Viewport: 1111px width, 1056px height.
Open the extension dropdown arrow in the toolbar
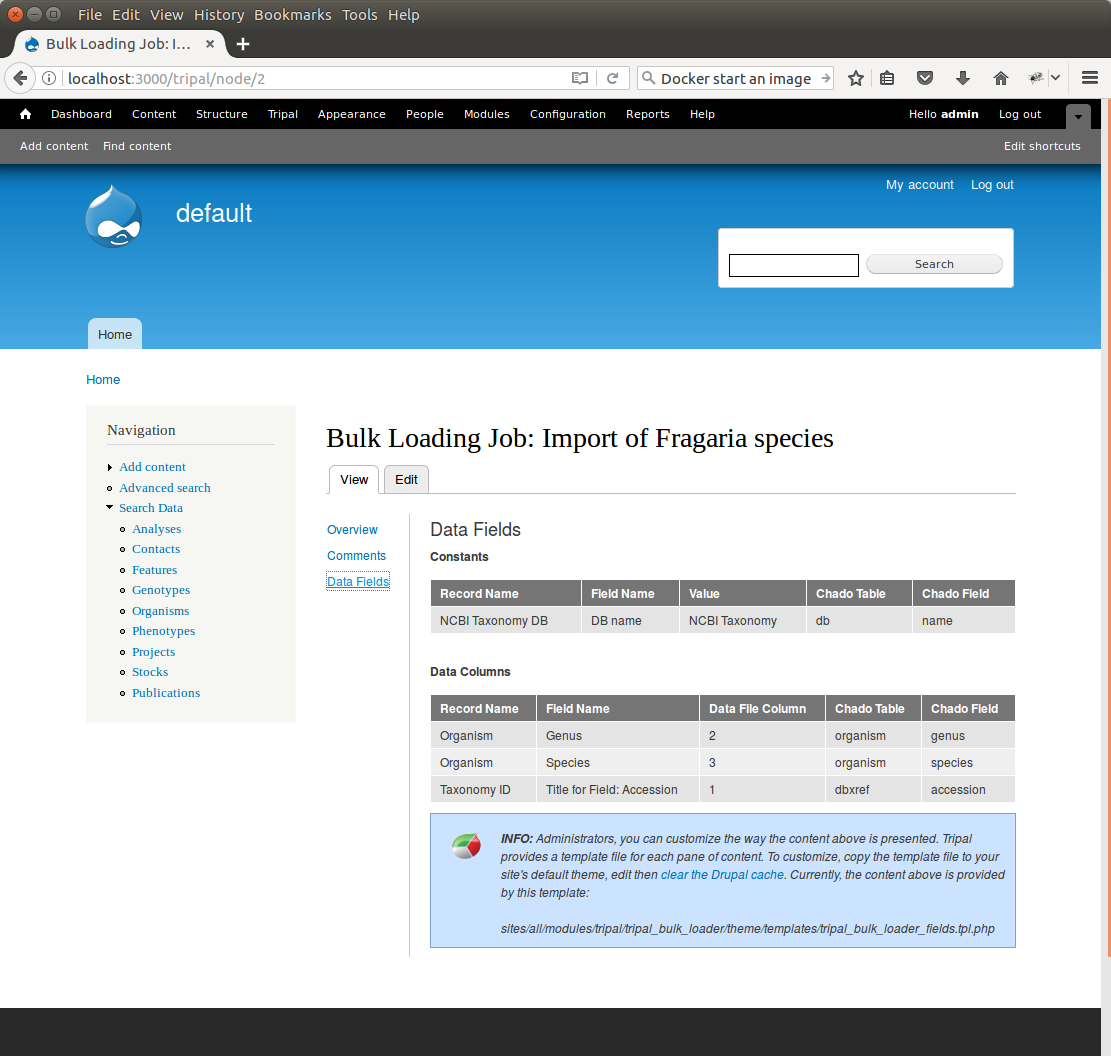[x=1055, y=78]
